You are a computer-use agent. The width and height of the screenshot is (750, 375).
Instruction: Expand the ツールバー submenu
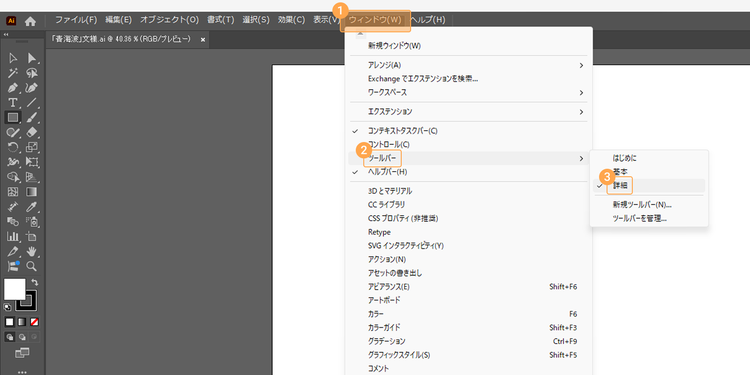[469, 158]
